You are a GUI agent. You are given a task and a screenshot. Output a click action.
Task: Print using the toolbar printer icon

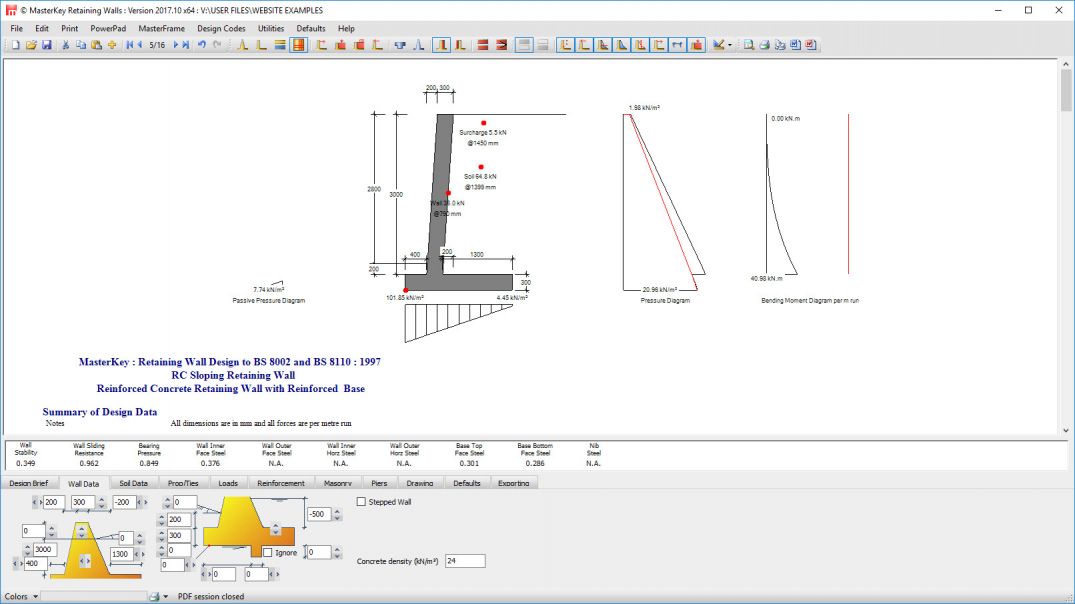(764, 45)
